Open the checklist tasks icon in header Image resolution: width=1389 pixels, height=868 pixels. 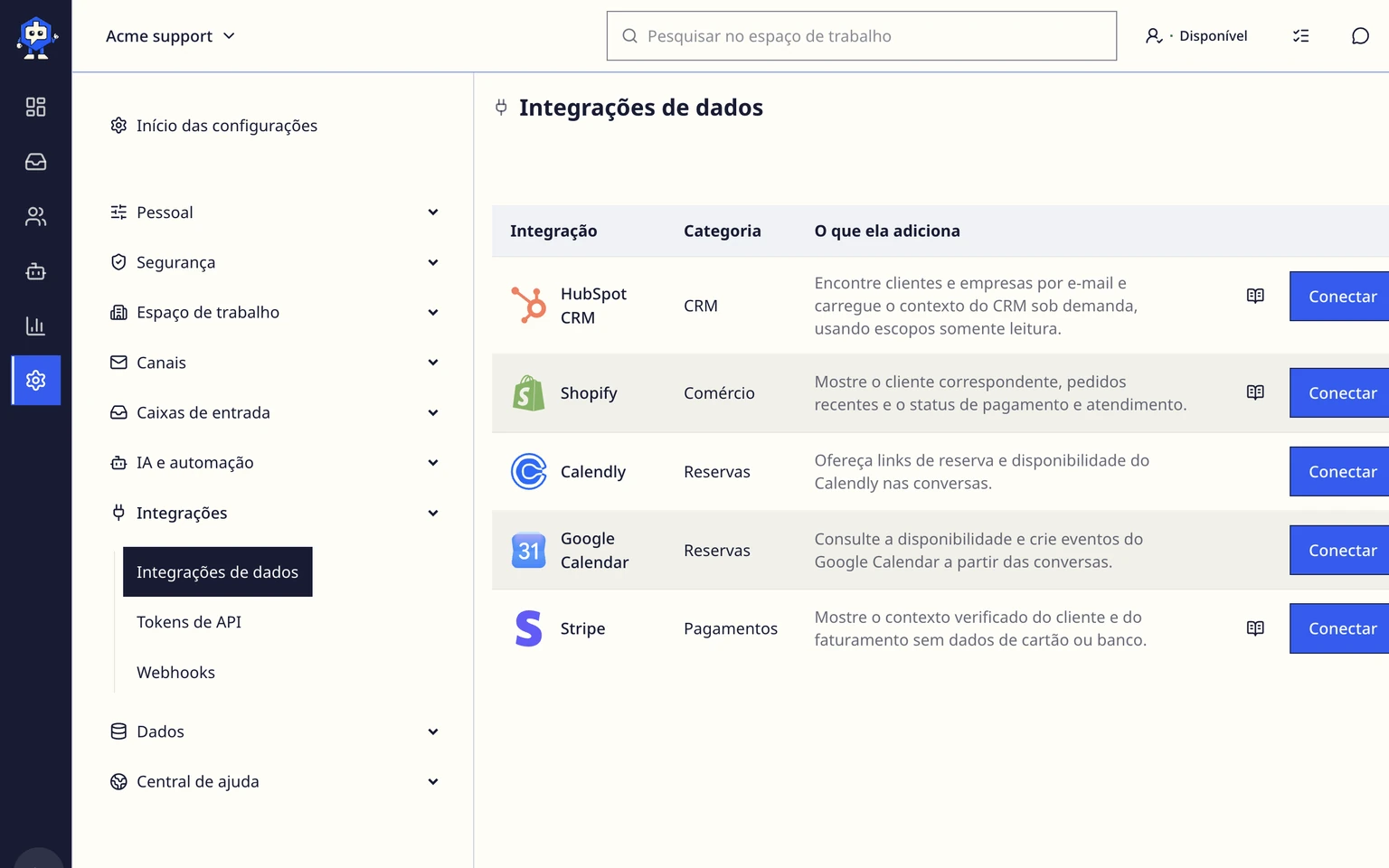(1300, 36)
